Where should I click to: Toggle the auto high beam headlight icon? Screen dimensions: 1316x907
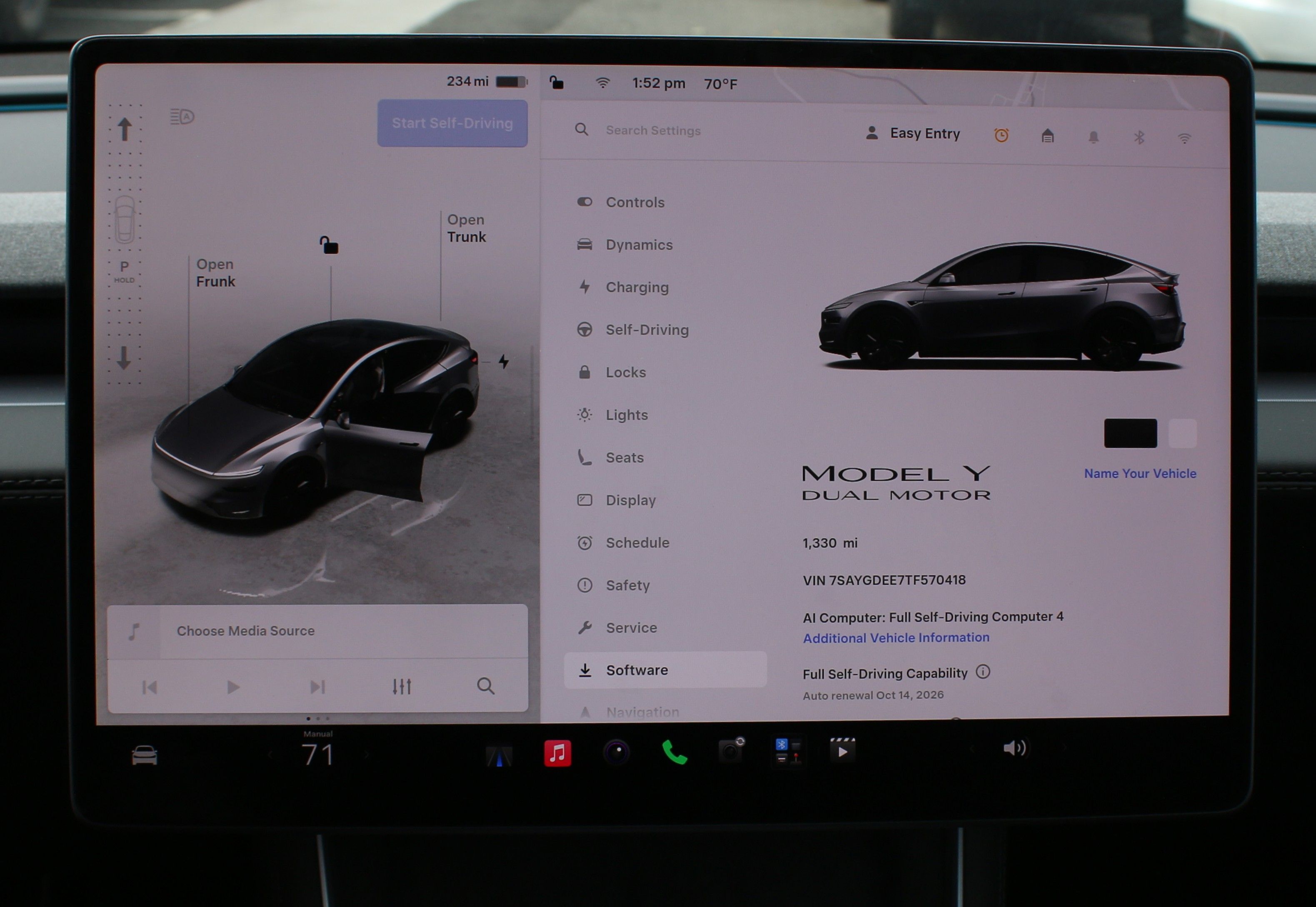click(x=182, y=117)
